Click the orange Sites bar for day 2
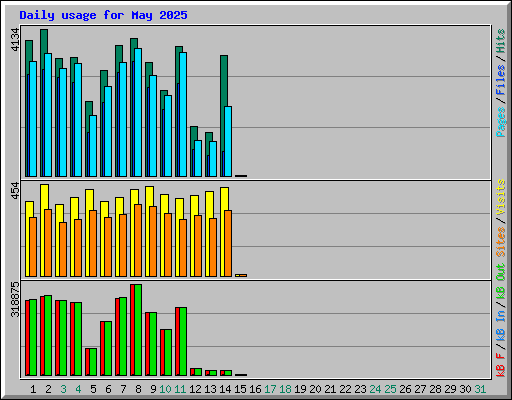Screen dimensions: 512x400 (48, 243)
